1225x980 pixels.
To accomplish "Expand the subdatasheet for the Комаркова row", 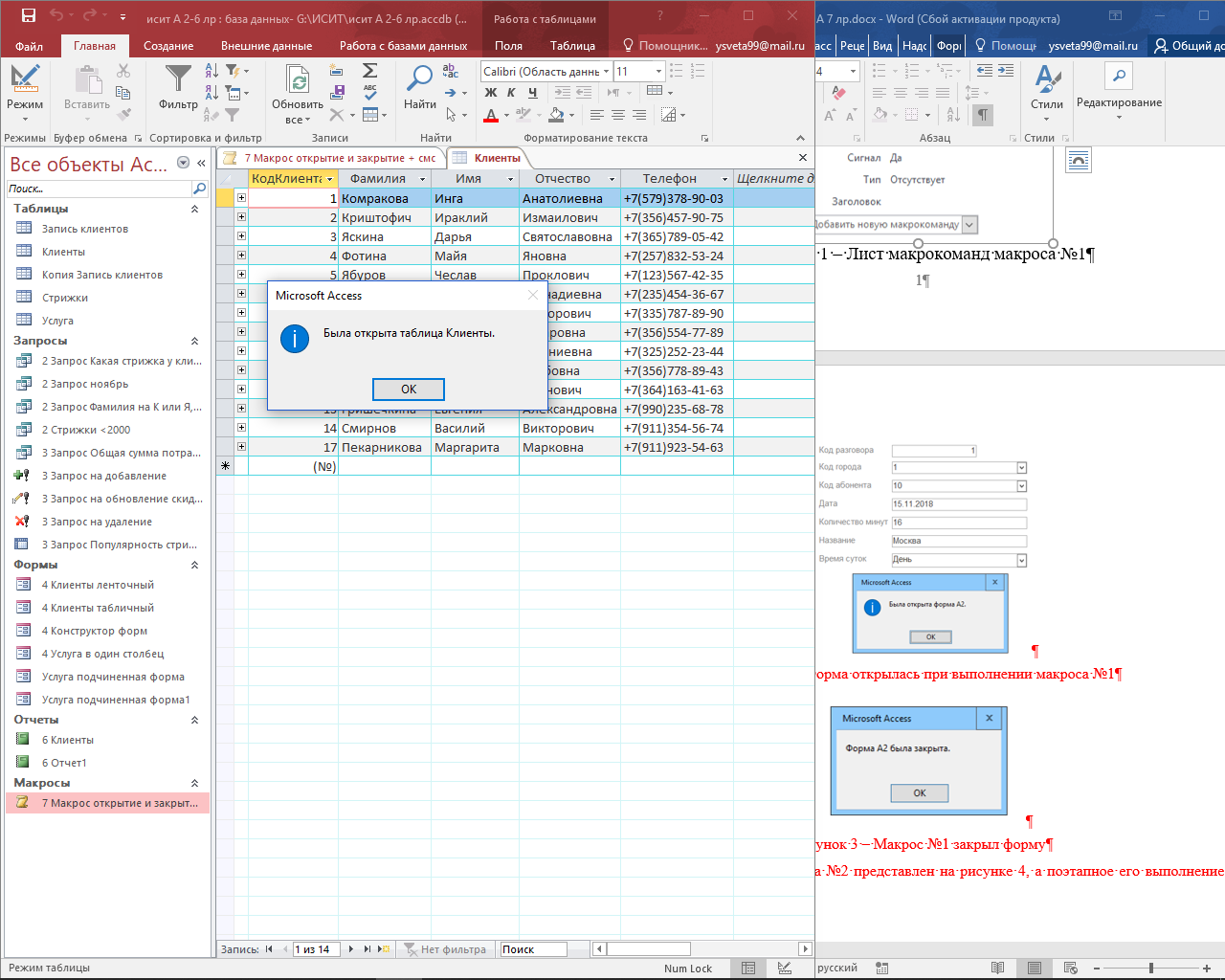I will tap(241, 198).
